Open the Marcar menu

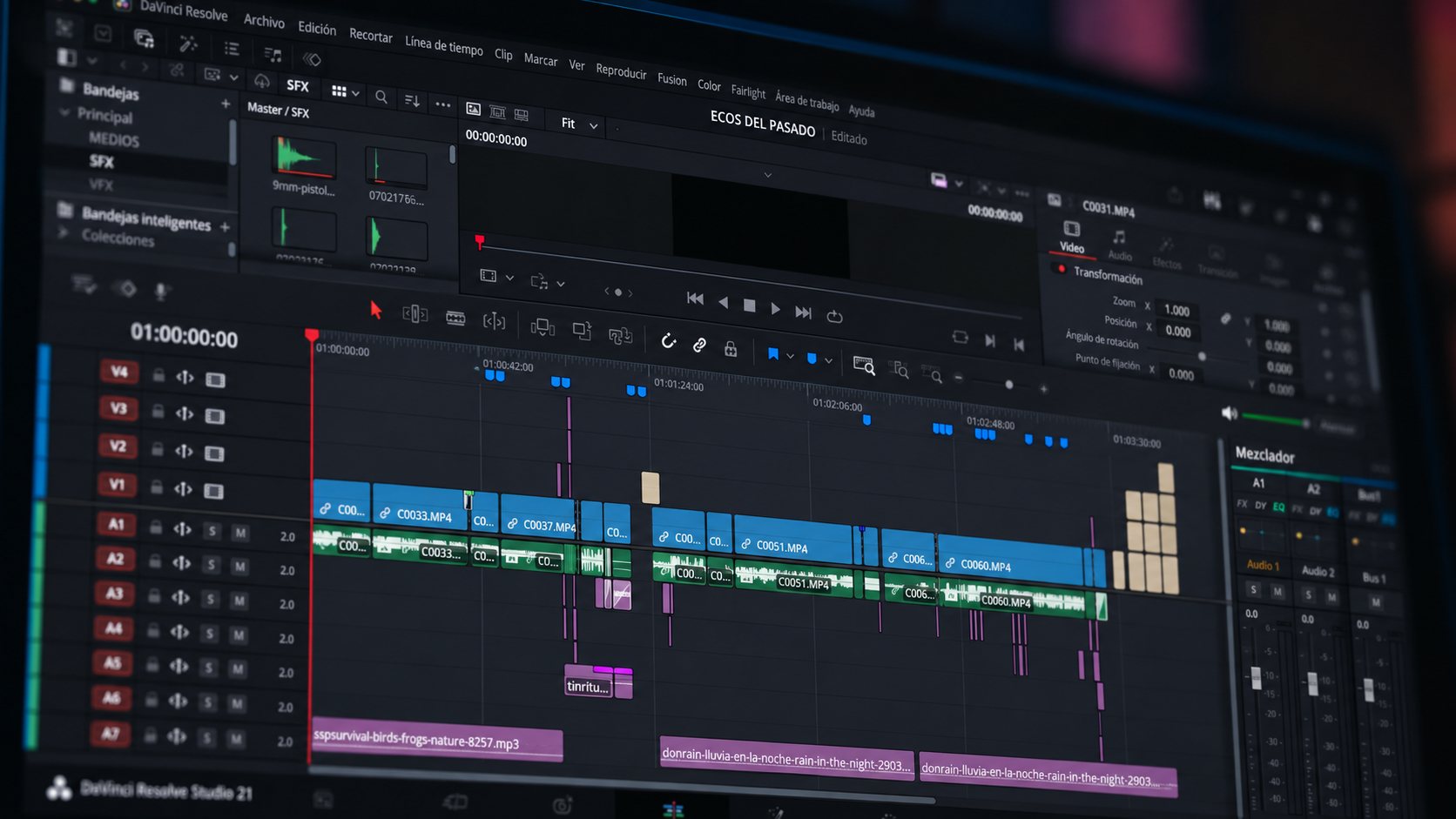(540, 59)
